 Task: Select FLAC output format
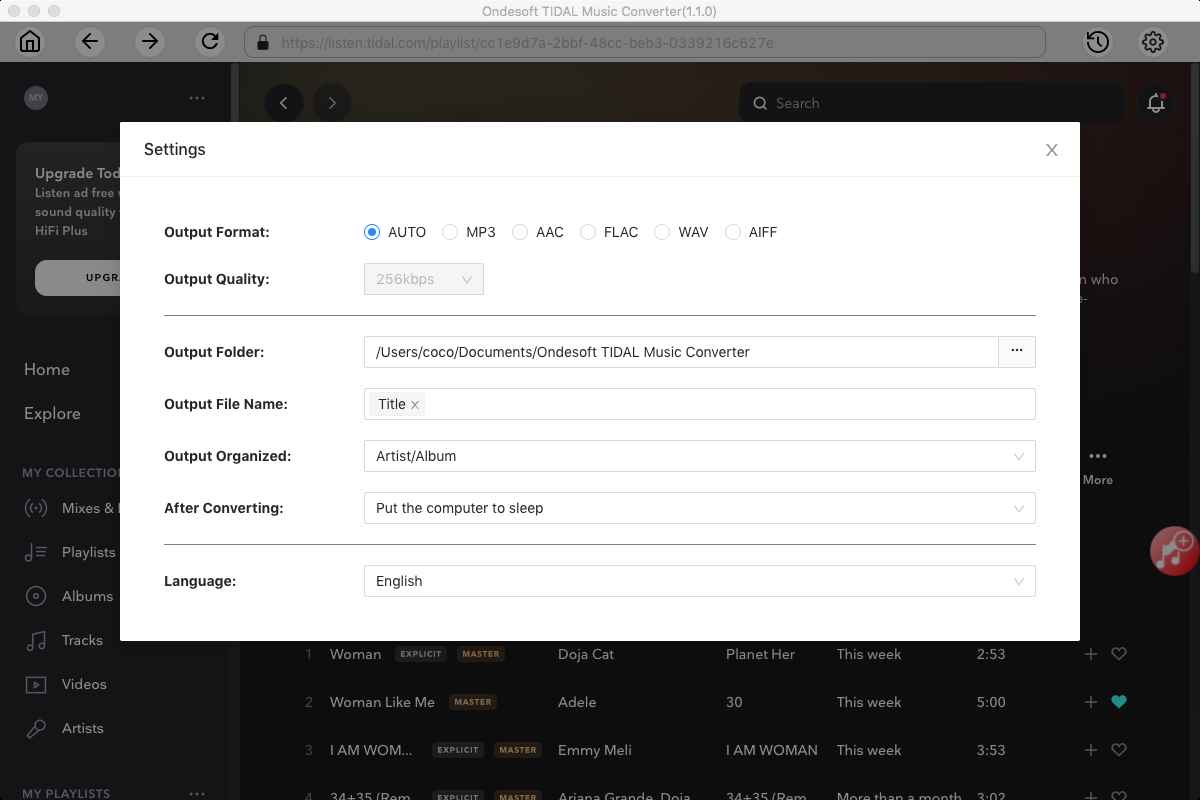click(588, 232)
